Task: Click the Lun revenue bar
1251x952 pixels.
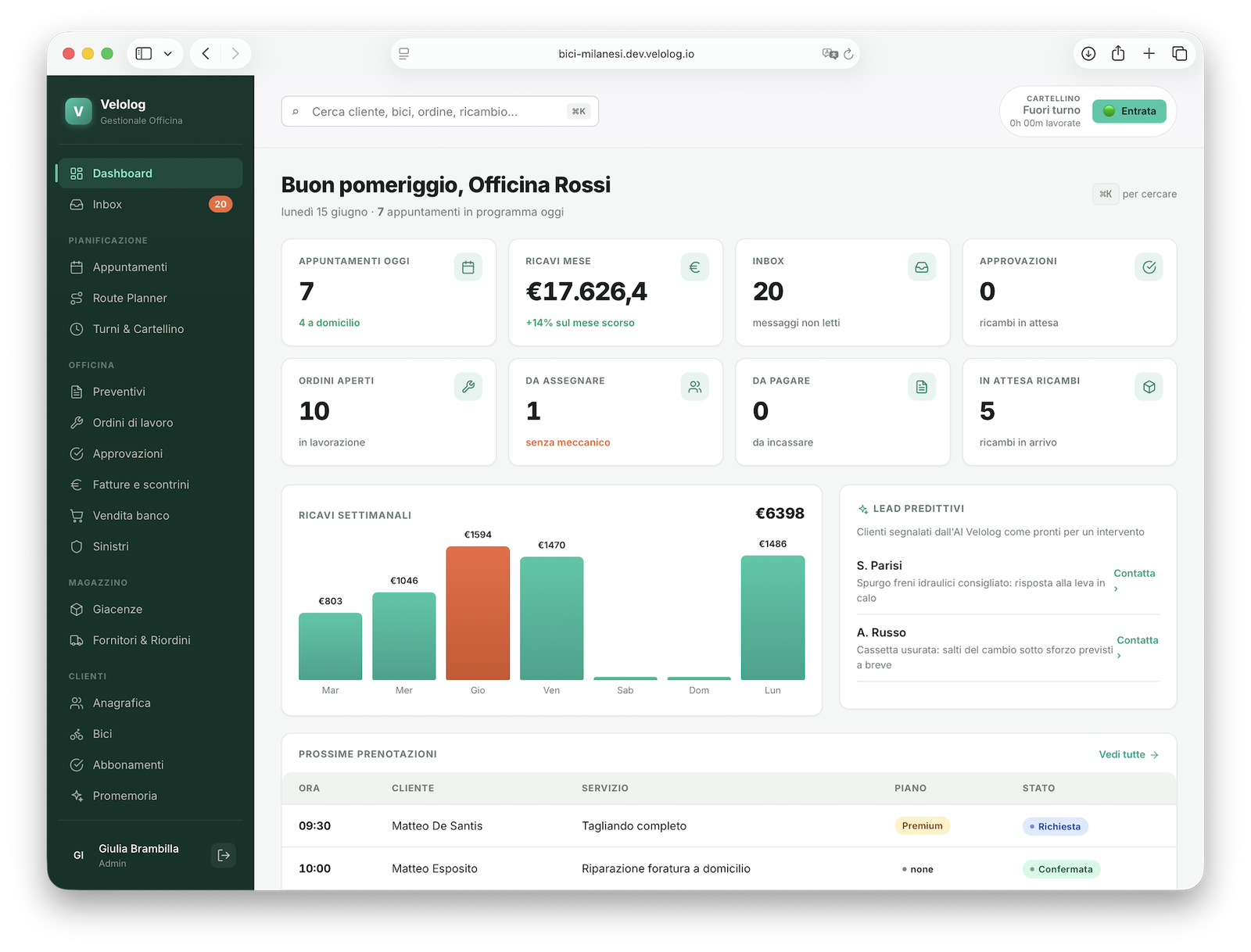Action: tap(772, 617)
